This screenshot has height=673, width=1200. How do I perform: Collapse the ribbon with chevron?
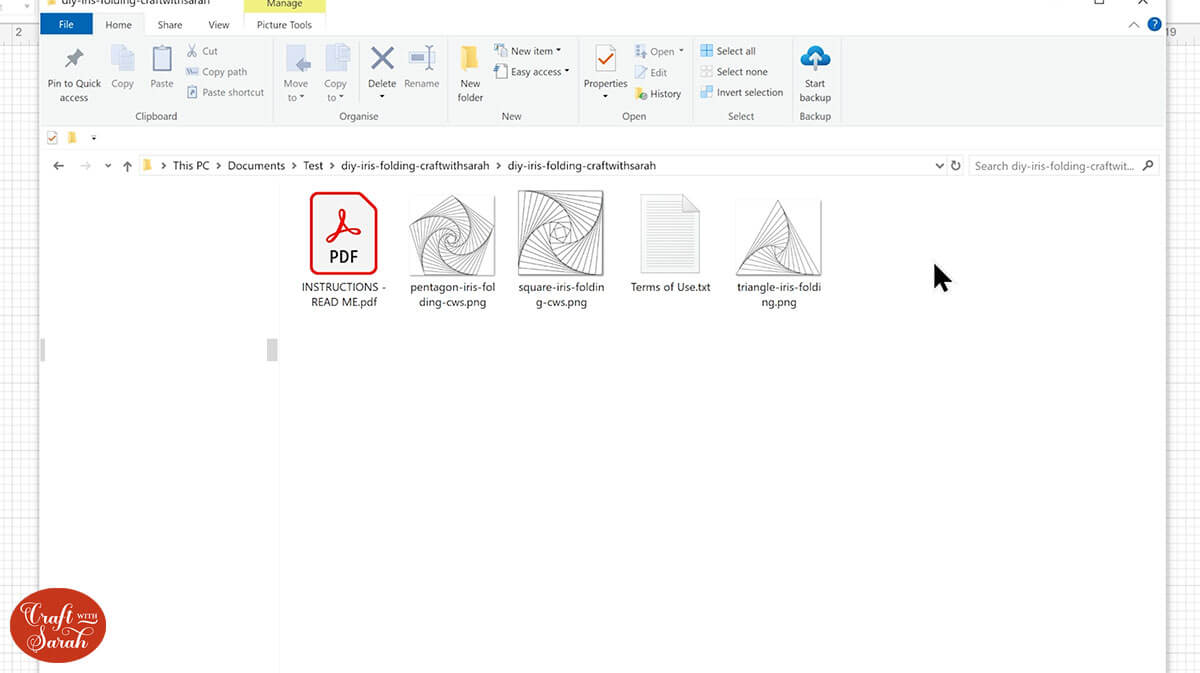click(1134, 24)
